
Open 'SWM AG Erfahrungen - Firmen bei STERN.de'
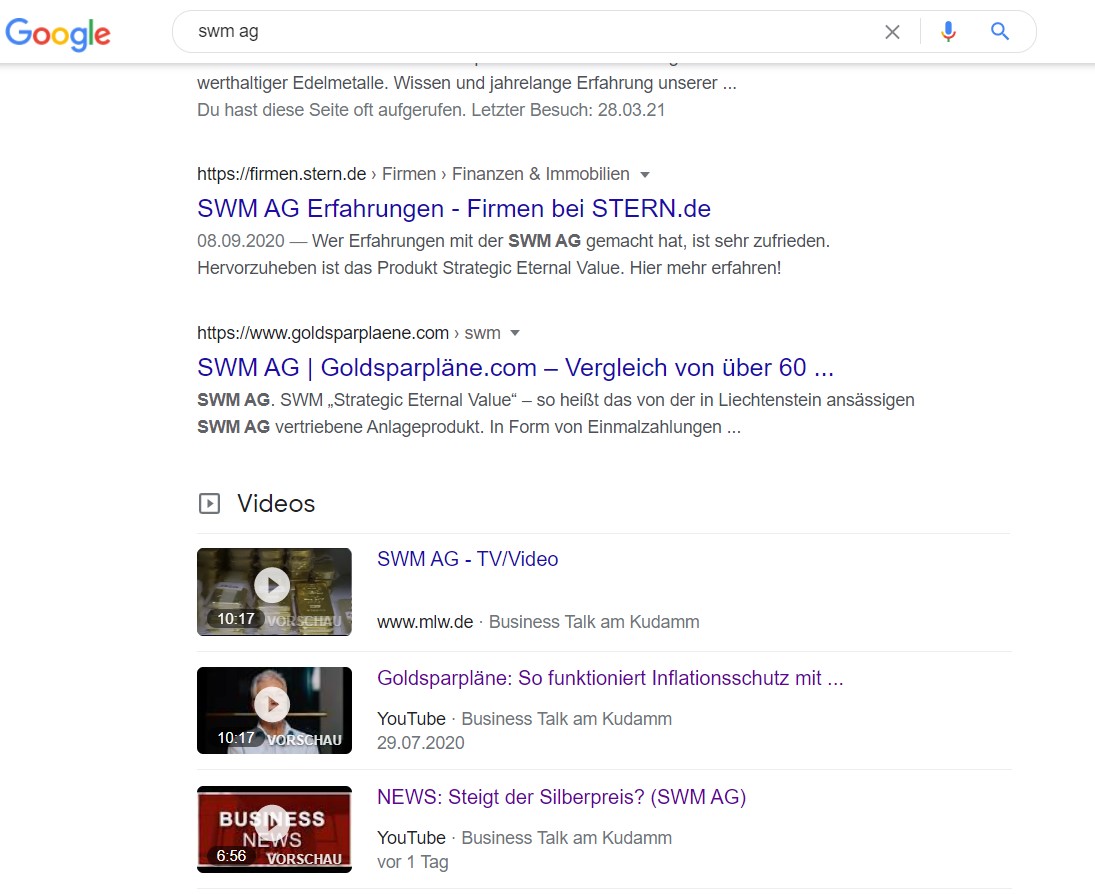454,208
